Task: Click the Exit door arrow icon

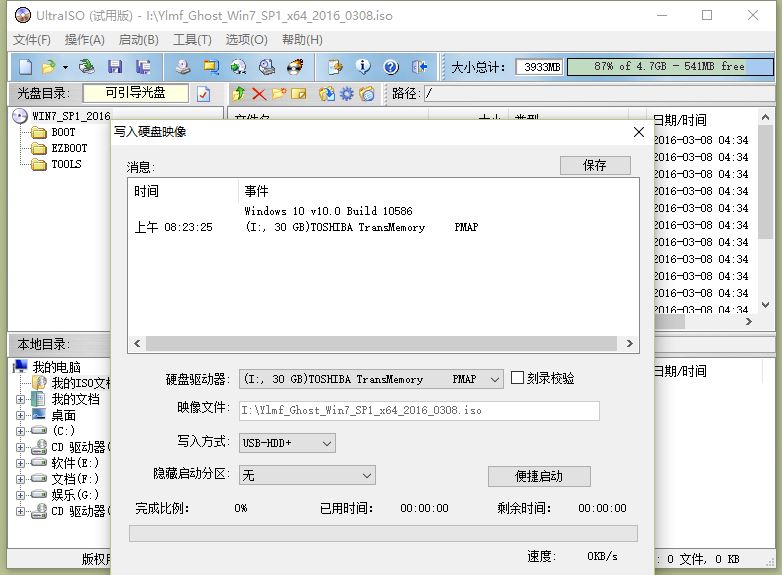Action: pyautogui.click(x=419, y=67)
